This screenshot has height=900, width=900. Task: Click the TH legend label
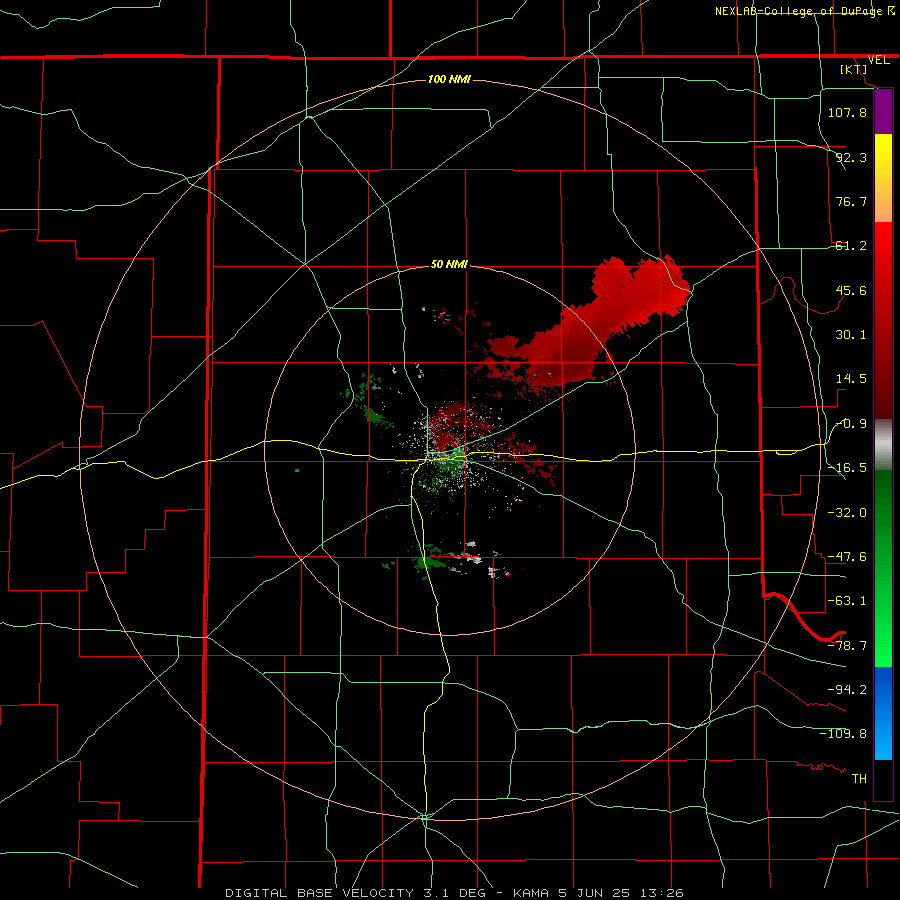click(859, 778)
